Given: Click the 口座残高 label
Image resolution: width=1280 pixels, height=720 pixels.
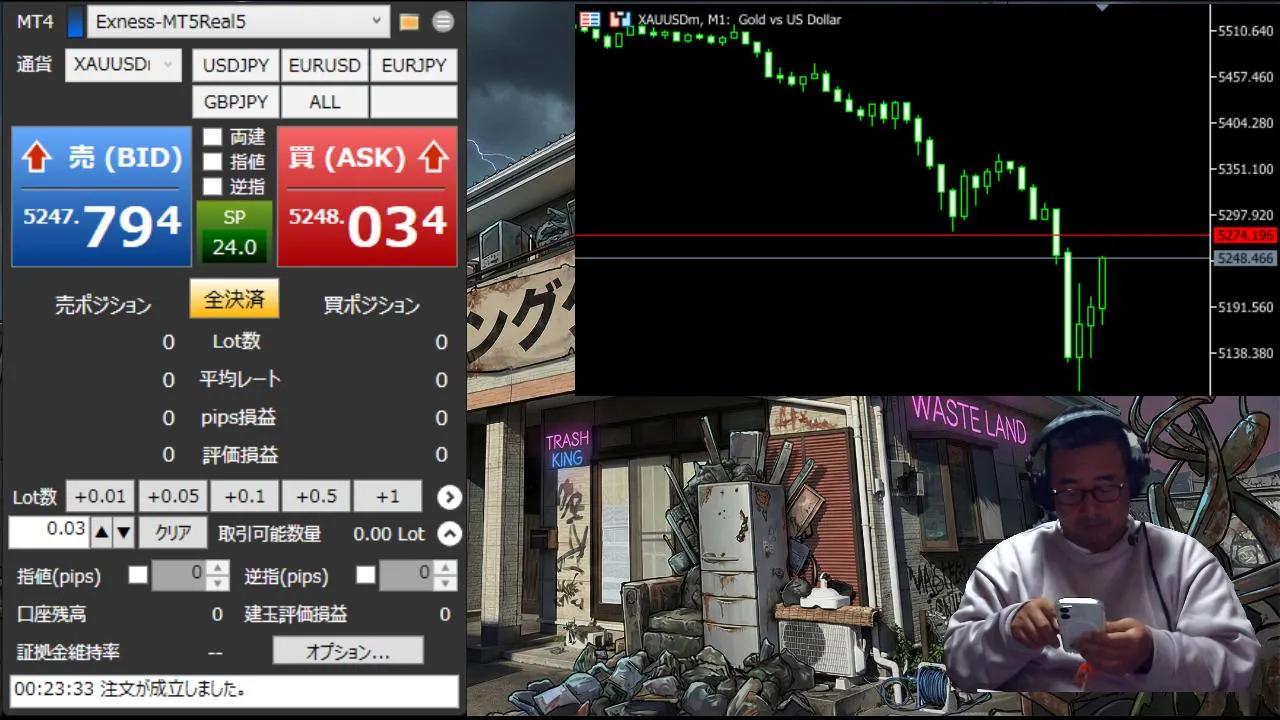Looking at the screenshot, I should coord(51,614).
